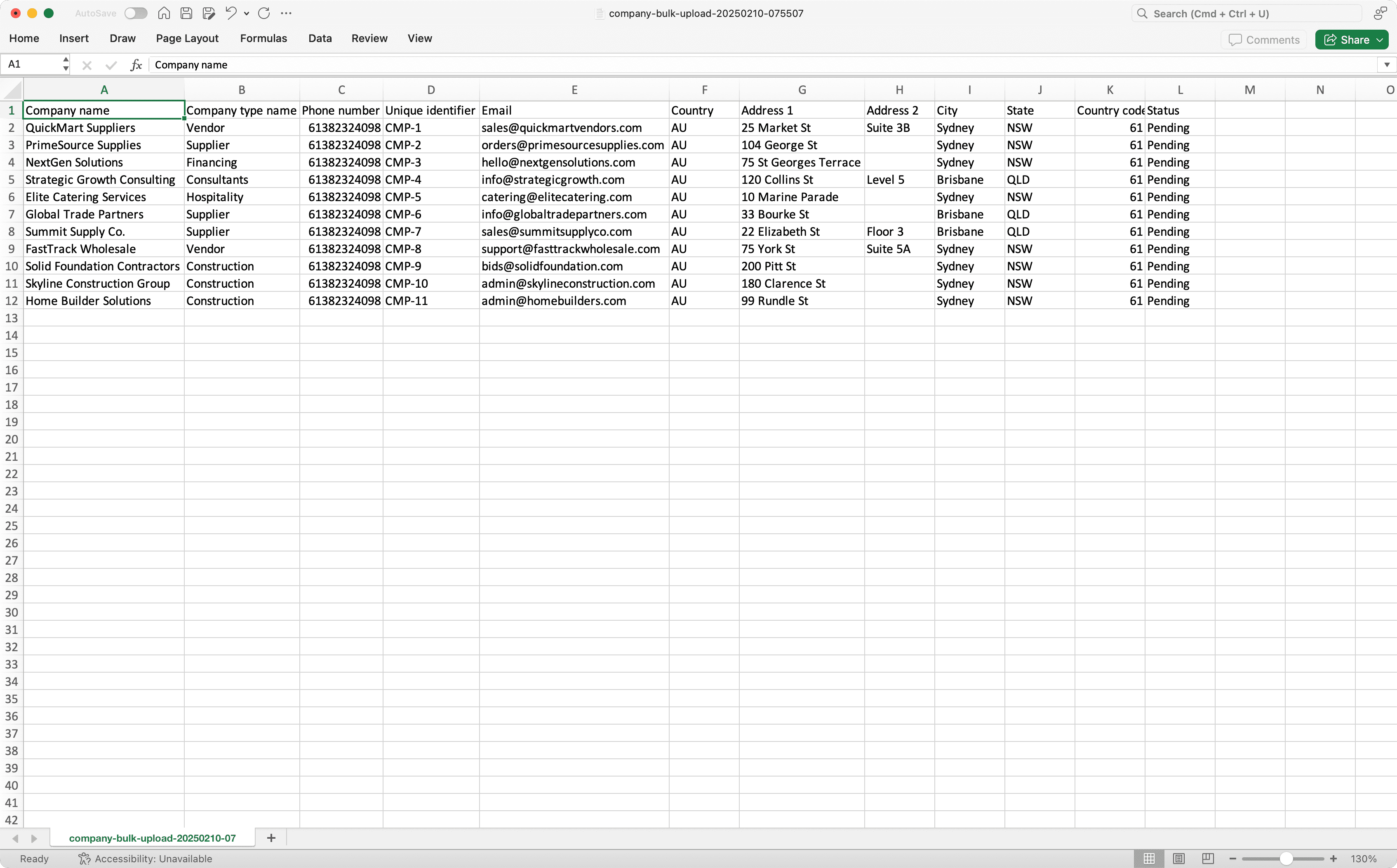Click the Save icon in the toolbar
This screenshot has height=868, width=1397.
(186, 13)
